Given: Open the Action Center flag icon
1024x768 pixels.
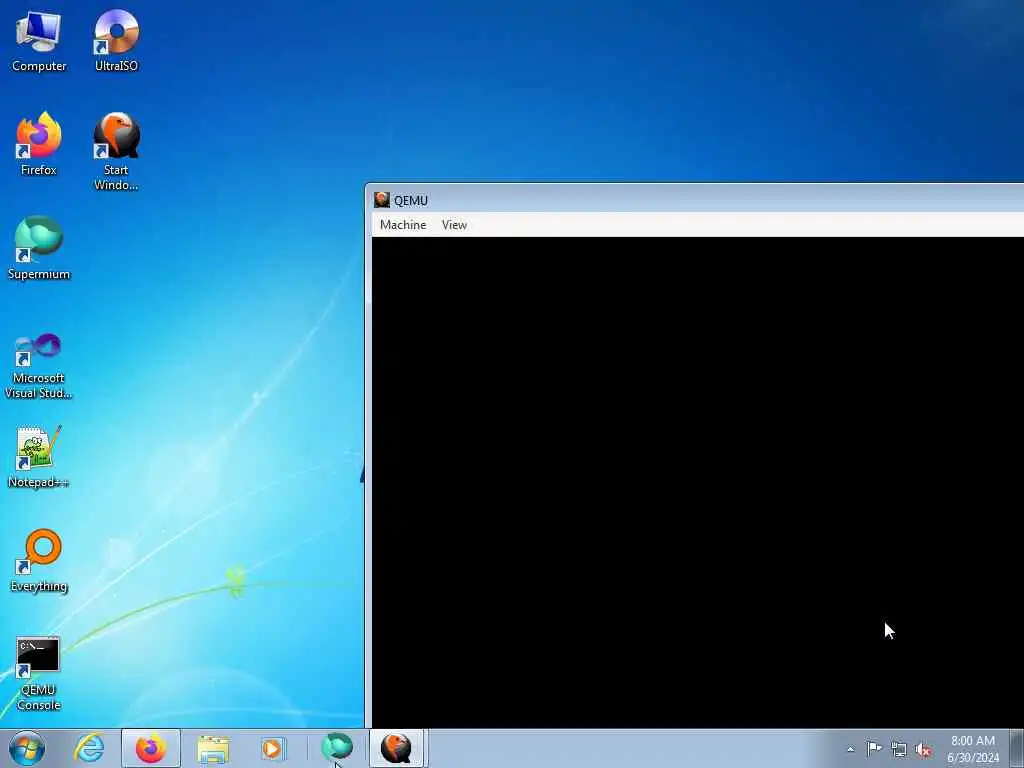Looking at the screenshot, I should [874, 749].
